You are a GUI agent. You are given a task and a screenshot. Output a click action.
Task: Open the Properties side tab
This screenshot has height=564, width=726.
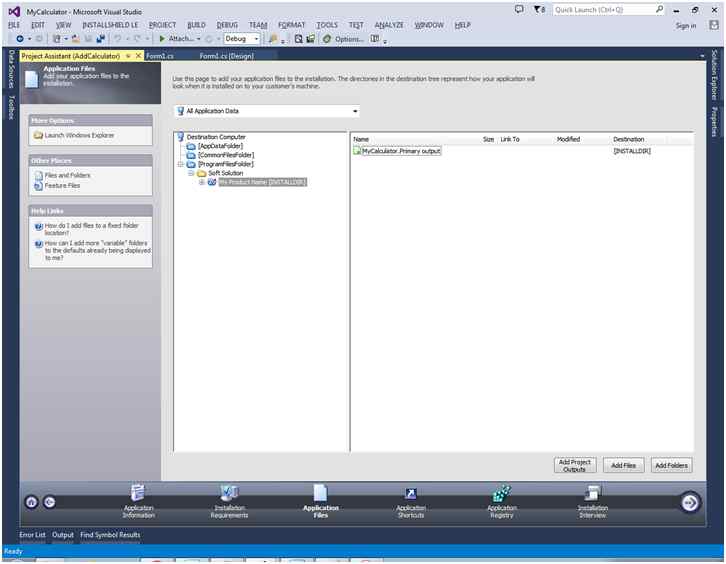click(714, 122)
